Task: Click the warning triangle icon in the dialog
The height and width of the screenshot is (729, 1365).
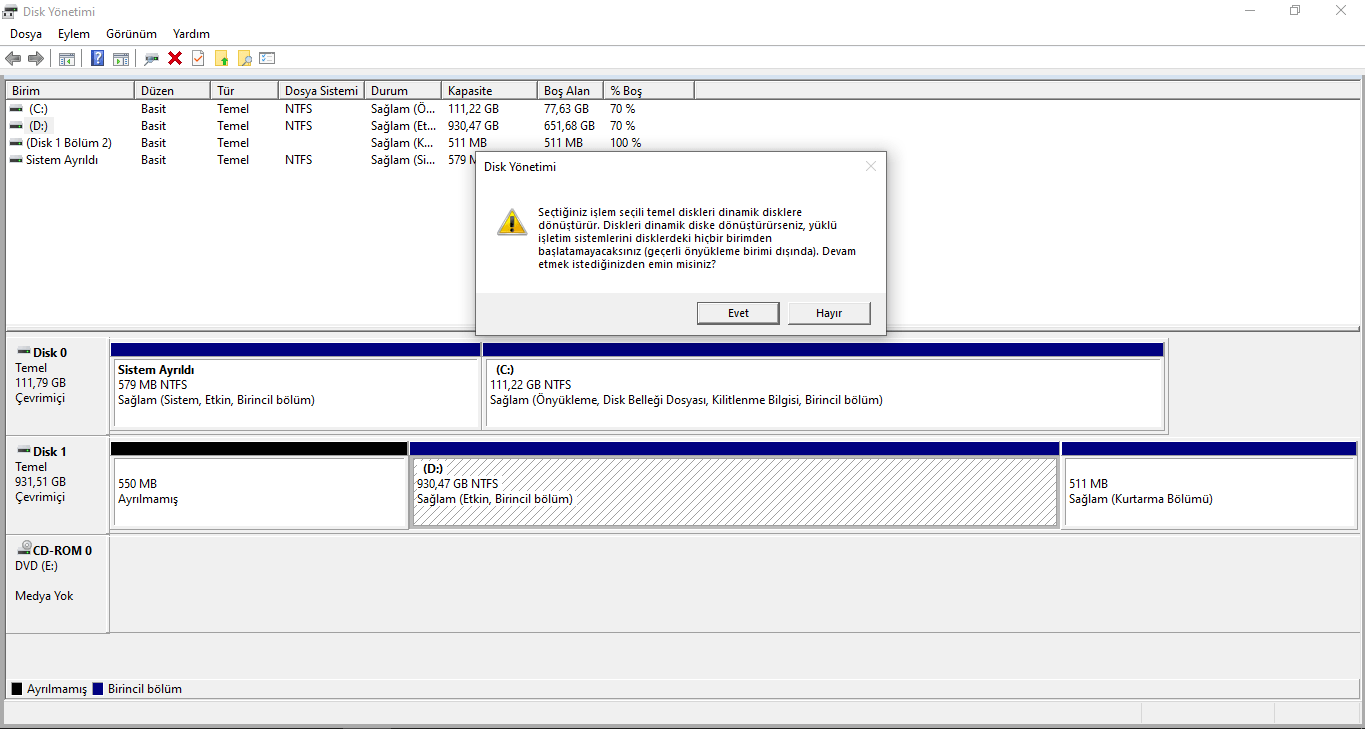Action: (x=511, y=222)
